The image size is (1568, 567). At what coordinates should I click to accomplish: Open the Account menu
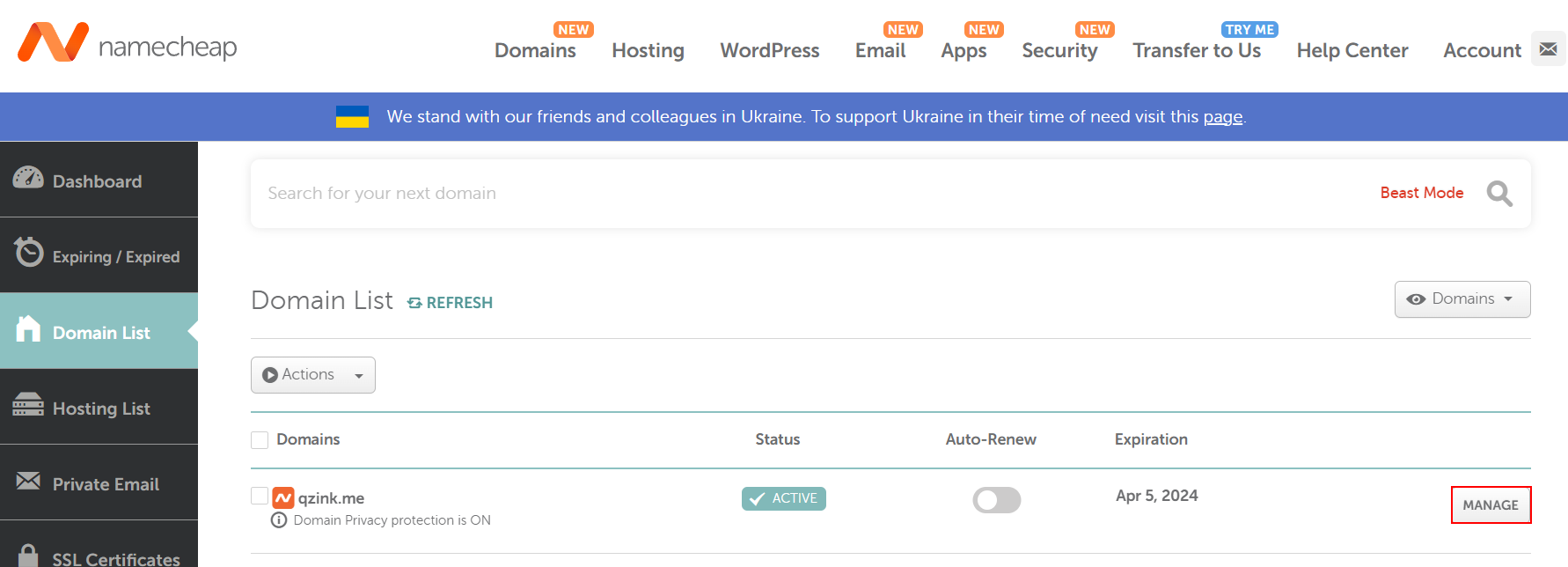(1482, 51)
